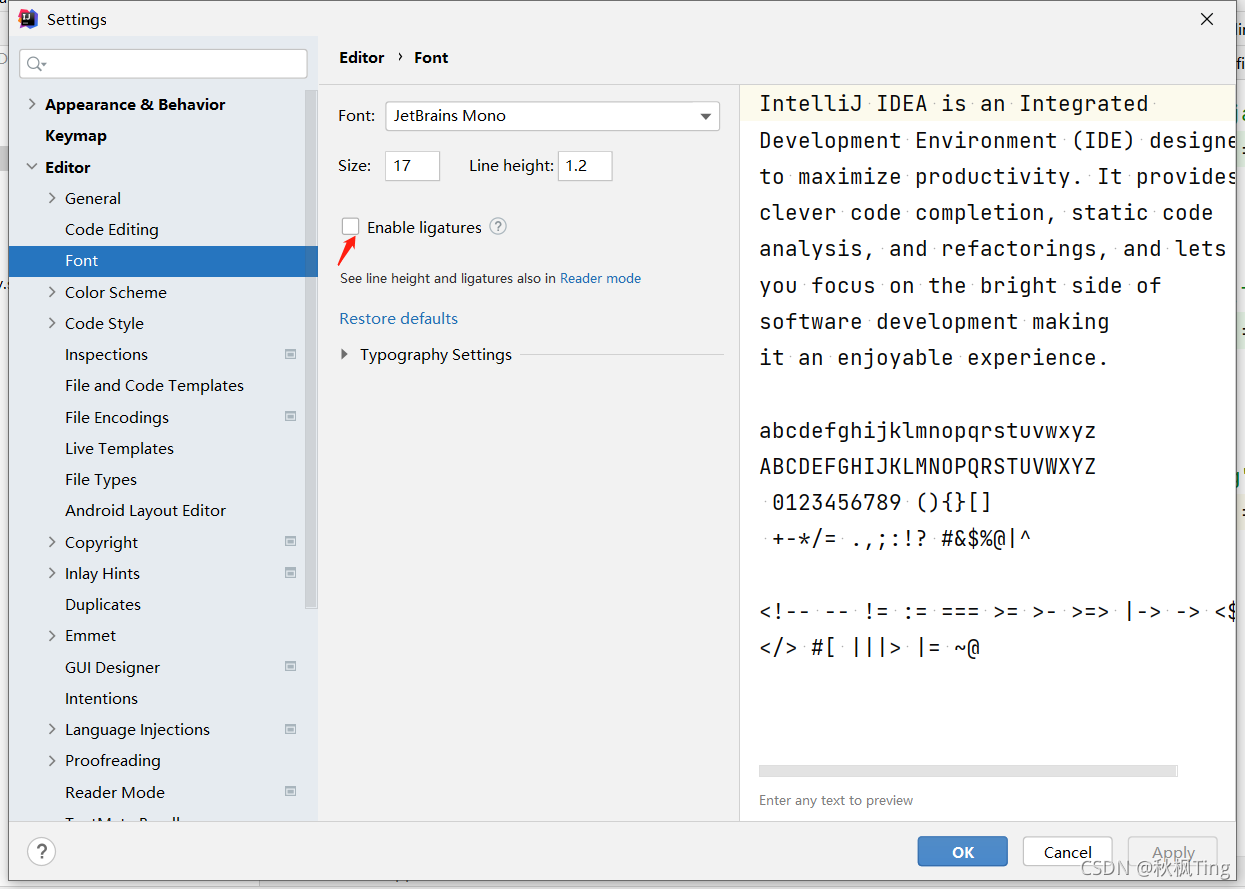Expand the Copyright node arrow
This screenshot has height=889, width=1245.
pyautogui.click(x=52, y=542)
